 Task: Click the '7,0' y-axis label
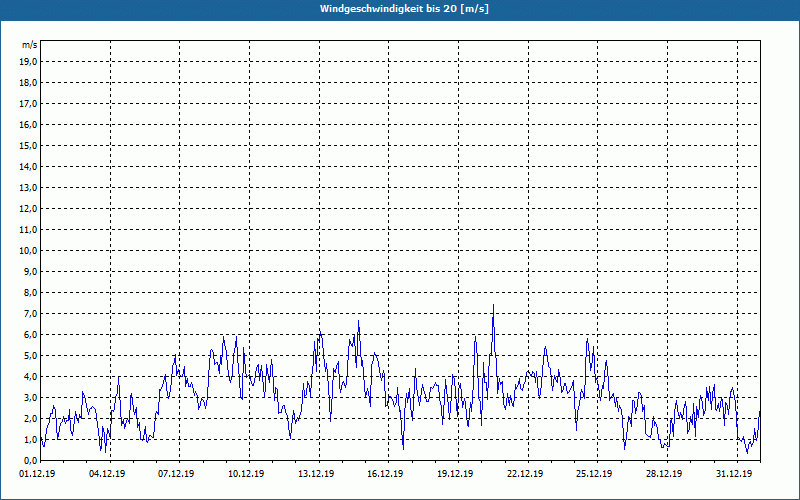[30, 314]
